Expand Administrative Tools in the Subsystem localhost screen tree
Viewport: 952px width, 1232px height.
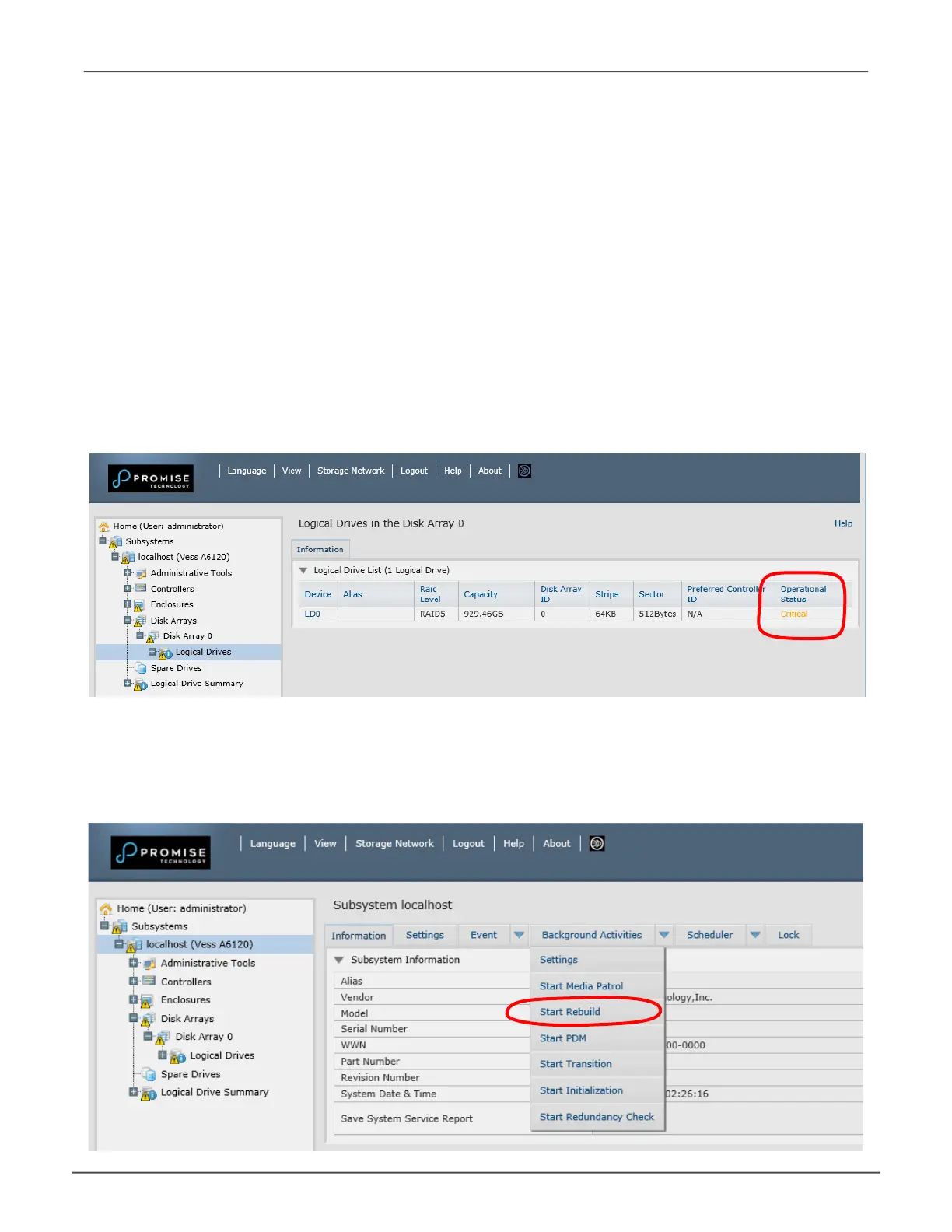133,963
